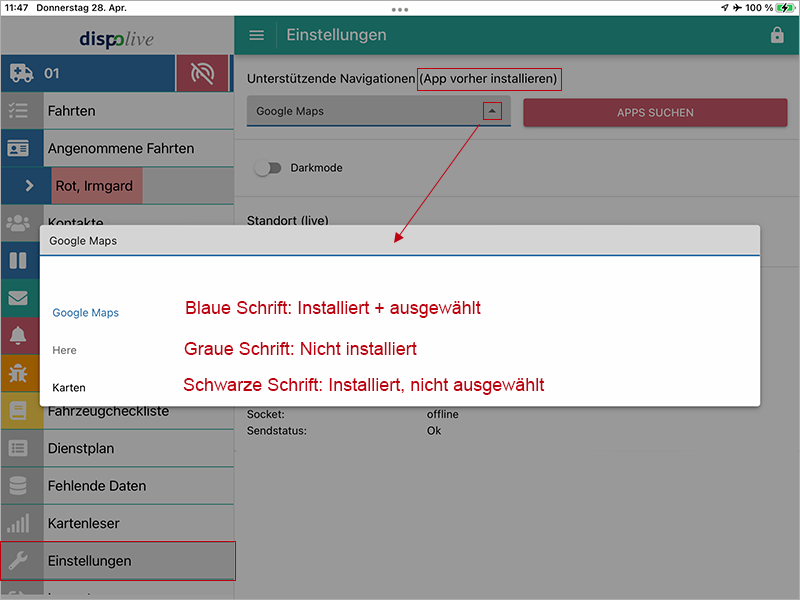800x600 pixels.
Task: Tap the Standort (live) heading
Action: 287,220
